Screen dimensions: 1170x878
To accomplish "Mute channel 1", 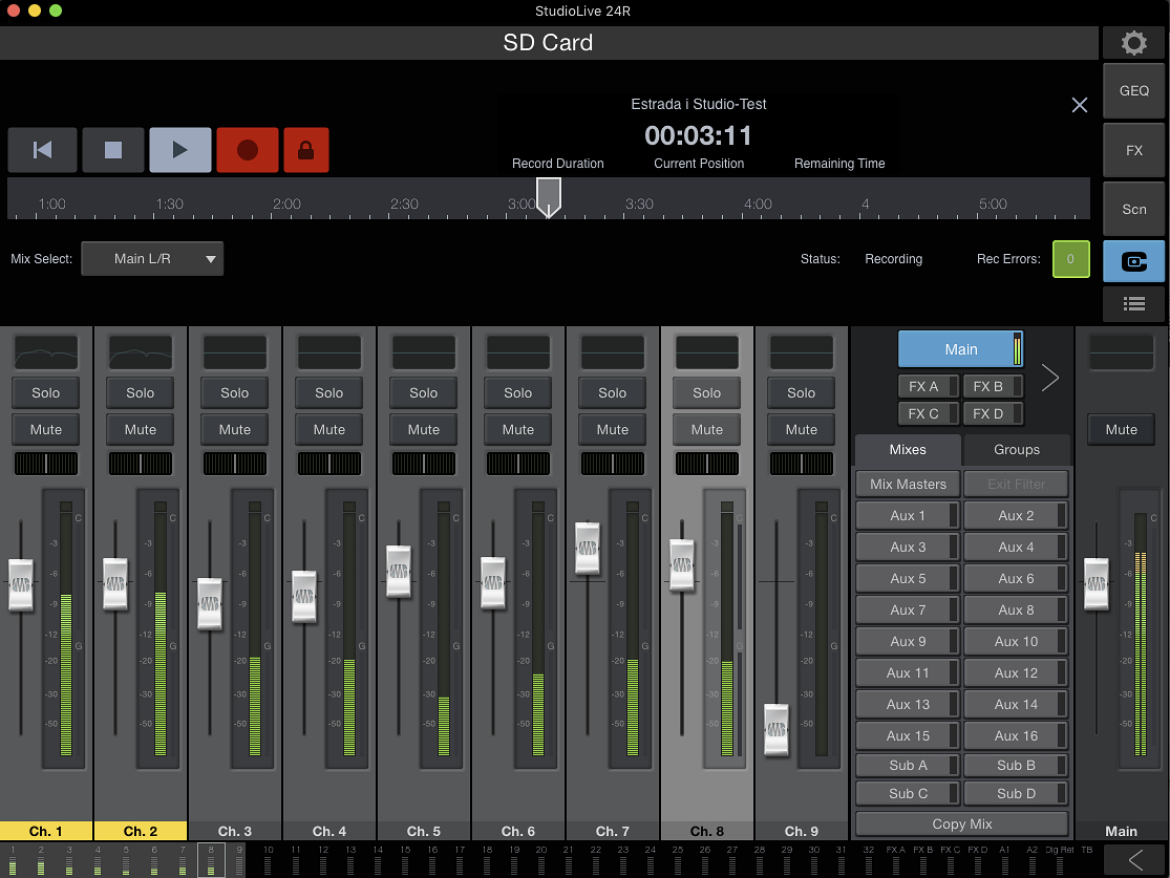I will [x=46, y=430].
